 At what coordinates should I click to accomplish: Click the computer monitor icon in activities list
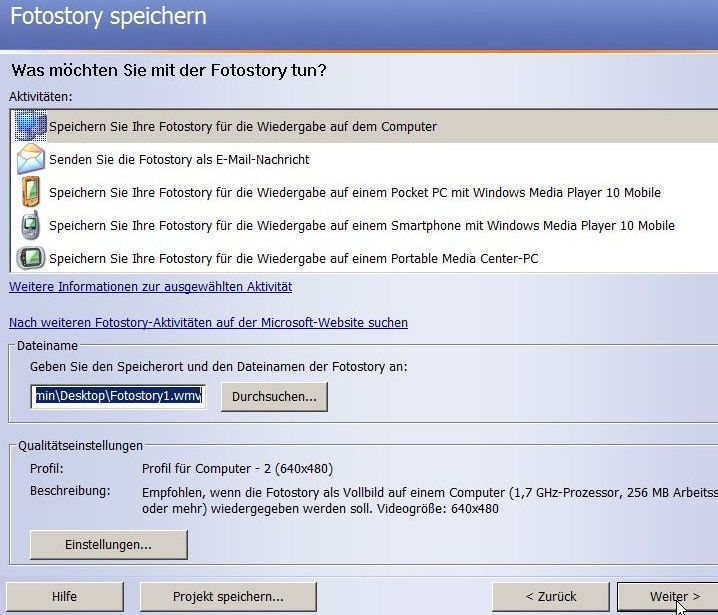[x=31, y=126]
